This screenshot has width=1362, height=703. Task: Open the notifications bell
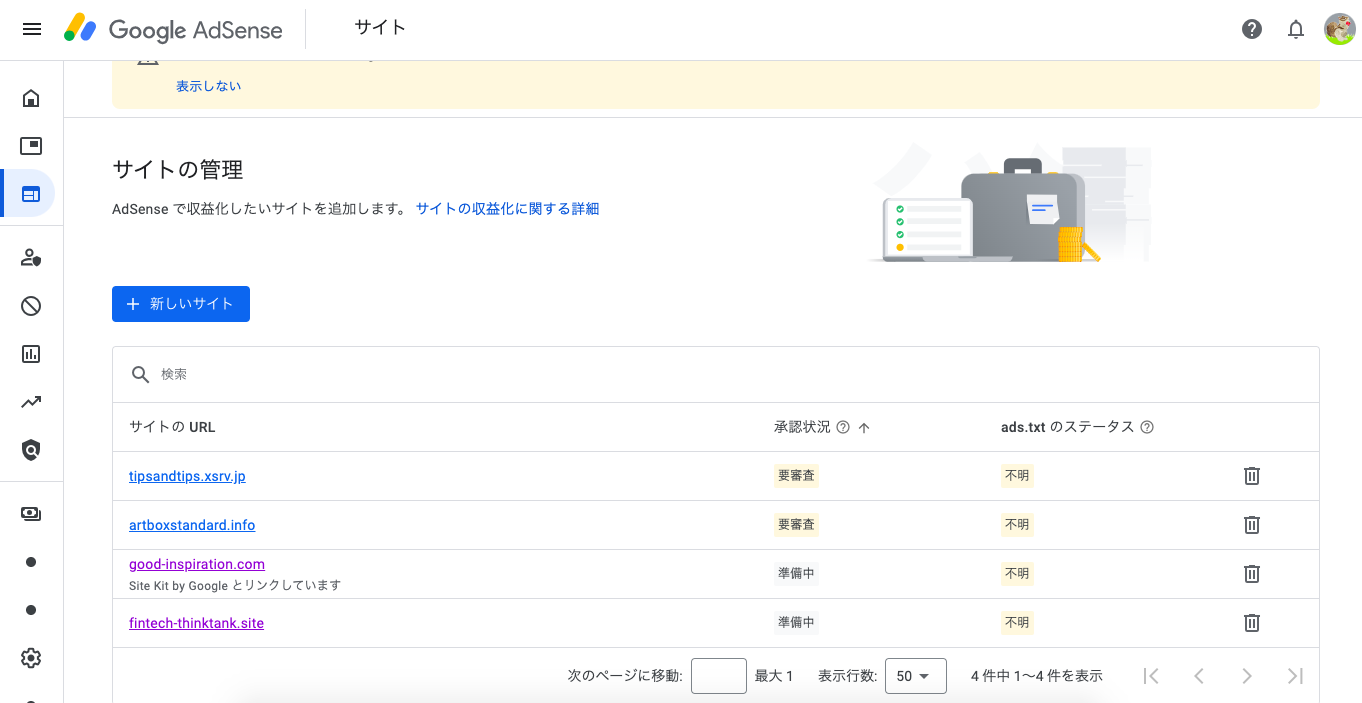coord(1296,29)
